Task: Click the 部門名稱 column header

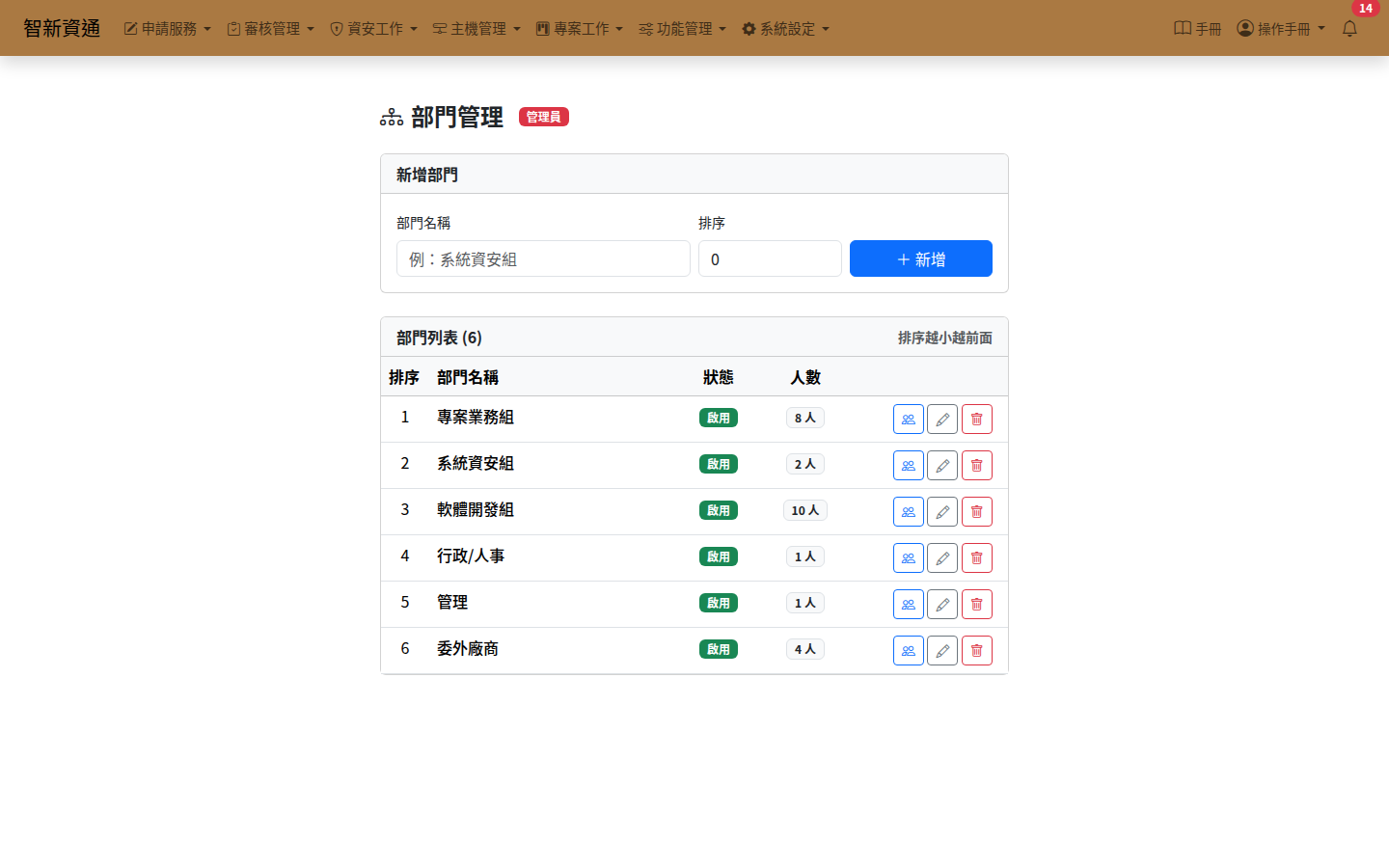Action: pos(468,377)
